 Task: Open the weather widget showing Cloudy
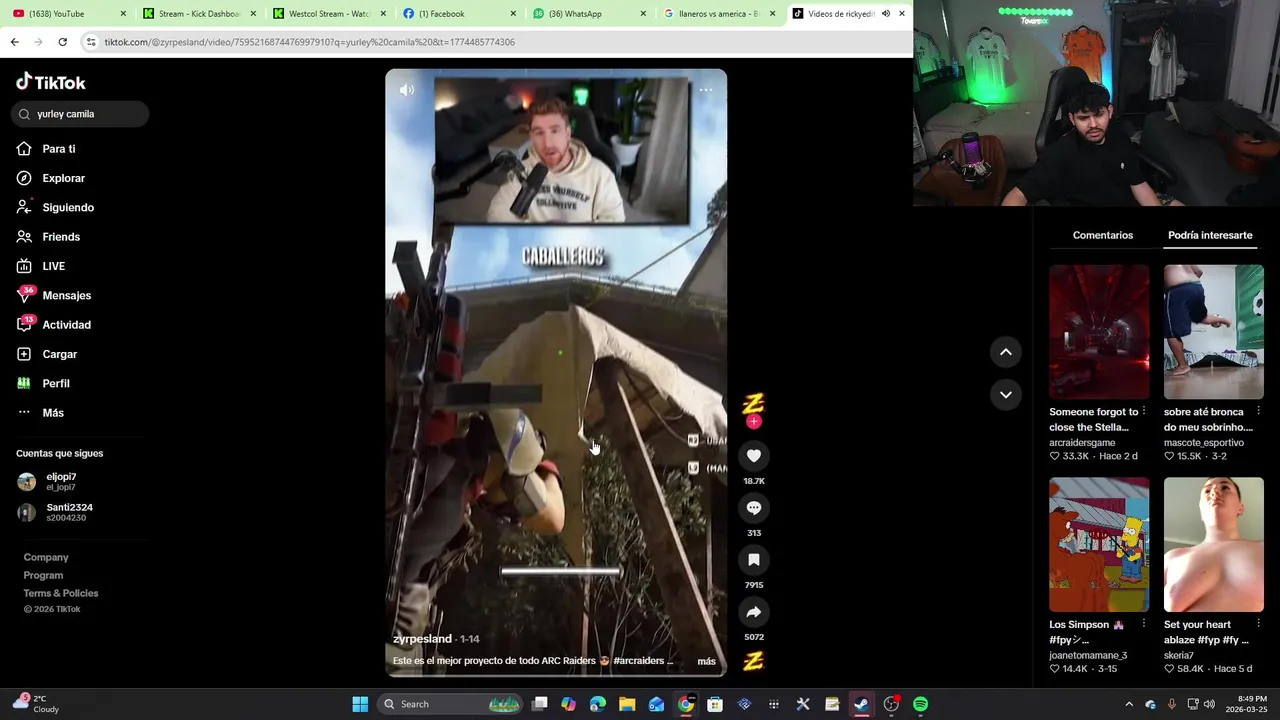[x=36, y=704]
